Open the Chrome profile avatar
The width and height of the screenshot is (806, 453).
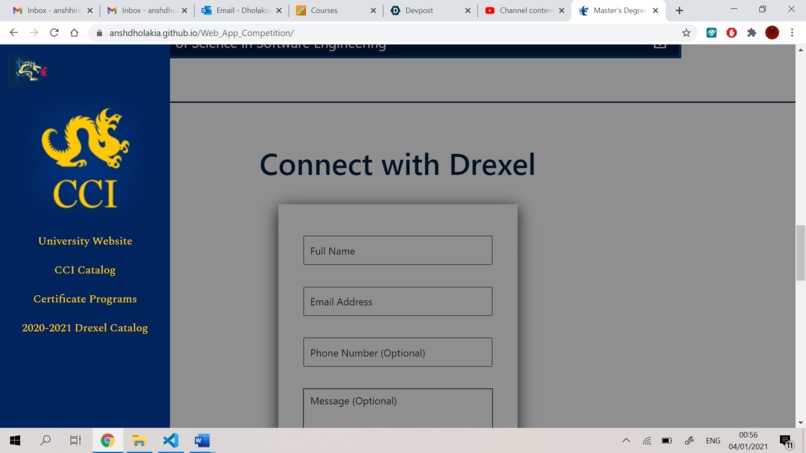[772, 32]
